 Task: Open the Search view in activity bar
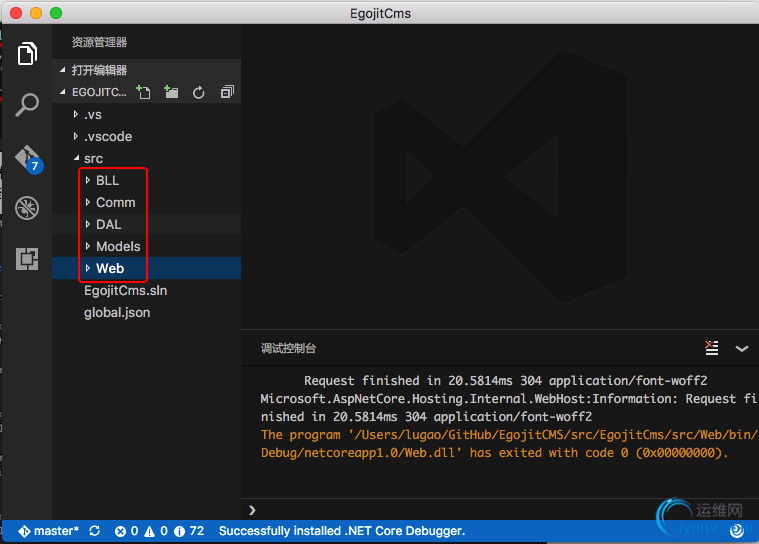[27, 105]
